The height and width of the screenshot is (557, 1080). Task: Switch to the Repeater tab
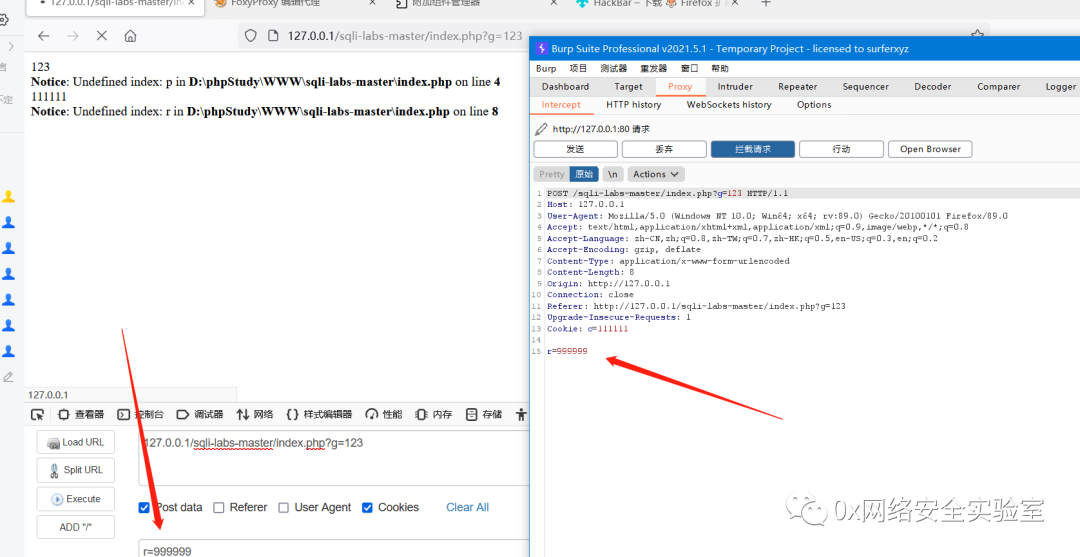click(798, 87)
